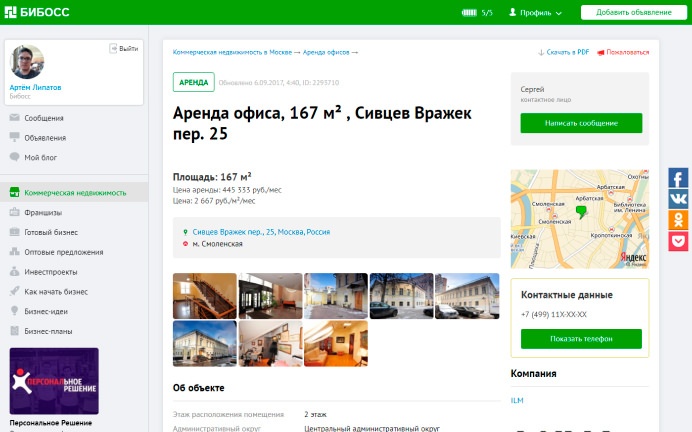Viewport: 692px width, 432px height.
Task: Click the Бизнес-идеи lightbulb icon
Action: tap(15, 311)
